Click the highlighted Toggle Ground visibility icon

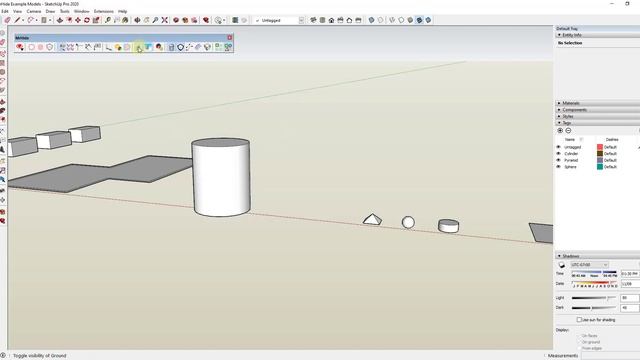[x=139, y=47]
